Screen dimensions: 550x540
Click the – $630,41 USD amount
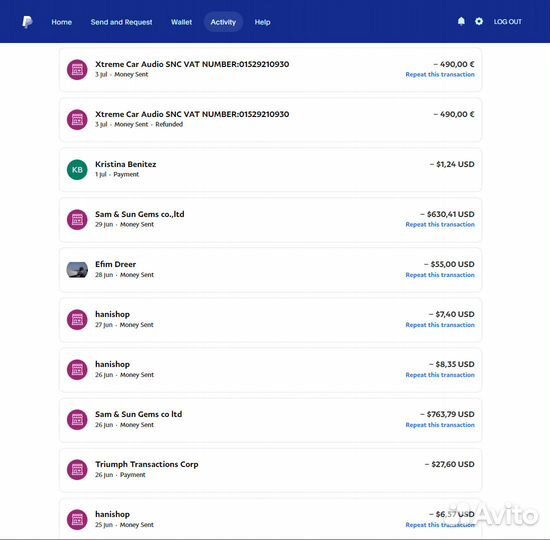point(447,214)
